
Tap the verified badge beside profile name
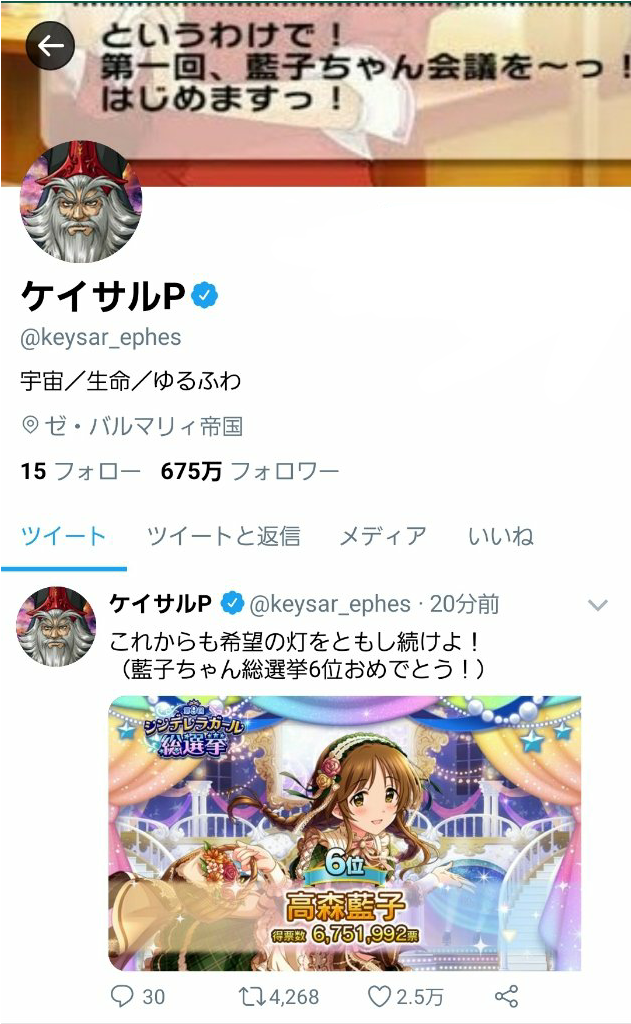pyautogui.click(x=205, y=296)
